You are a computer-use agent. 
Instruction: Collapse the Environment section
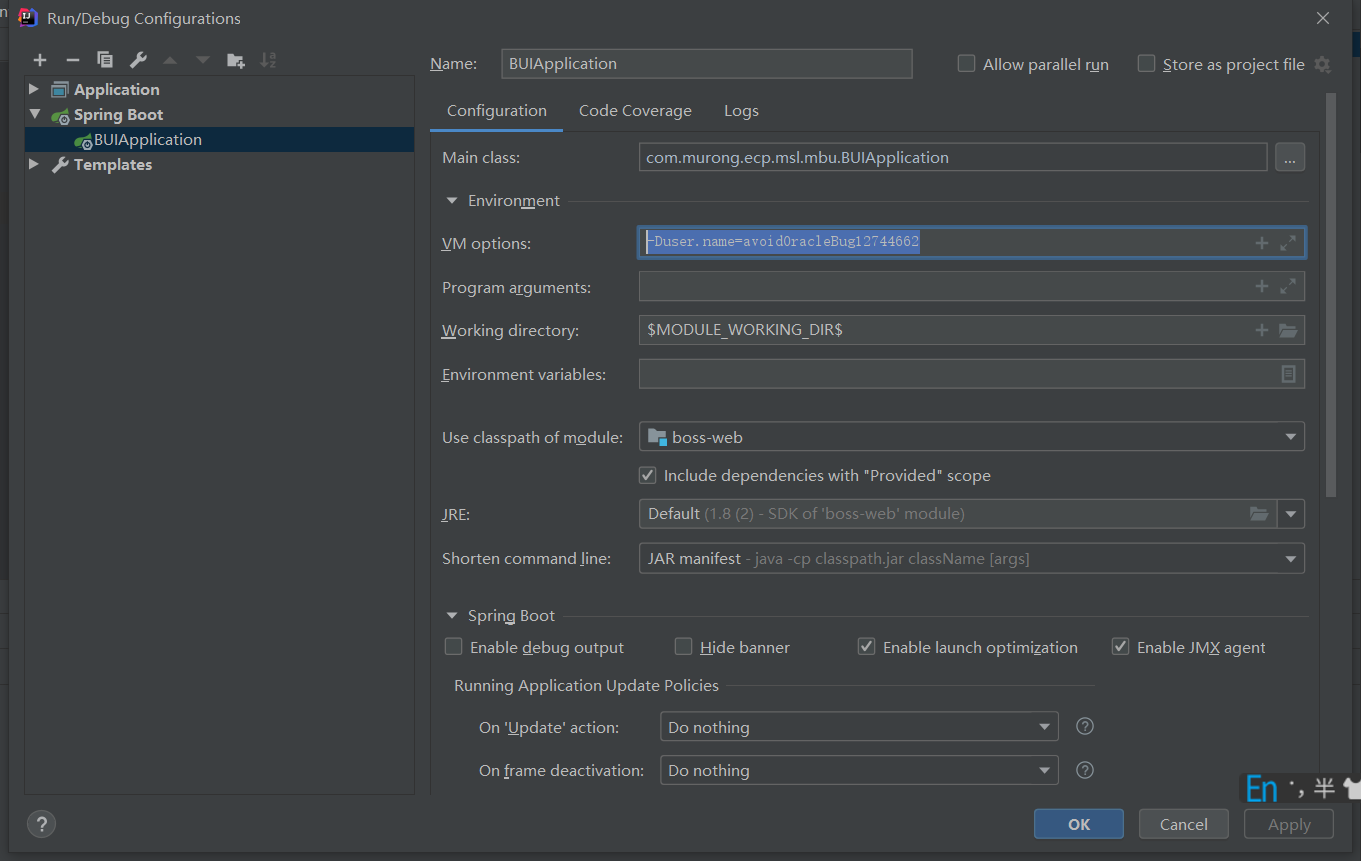click(452, 201)
